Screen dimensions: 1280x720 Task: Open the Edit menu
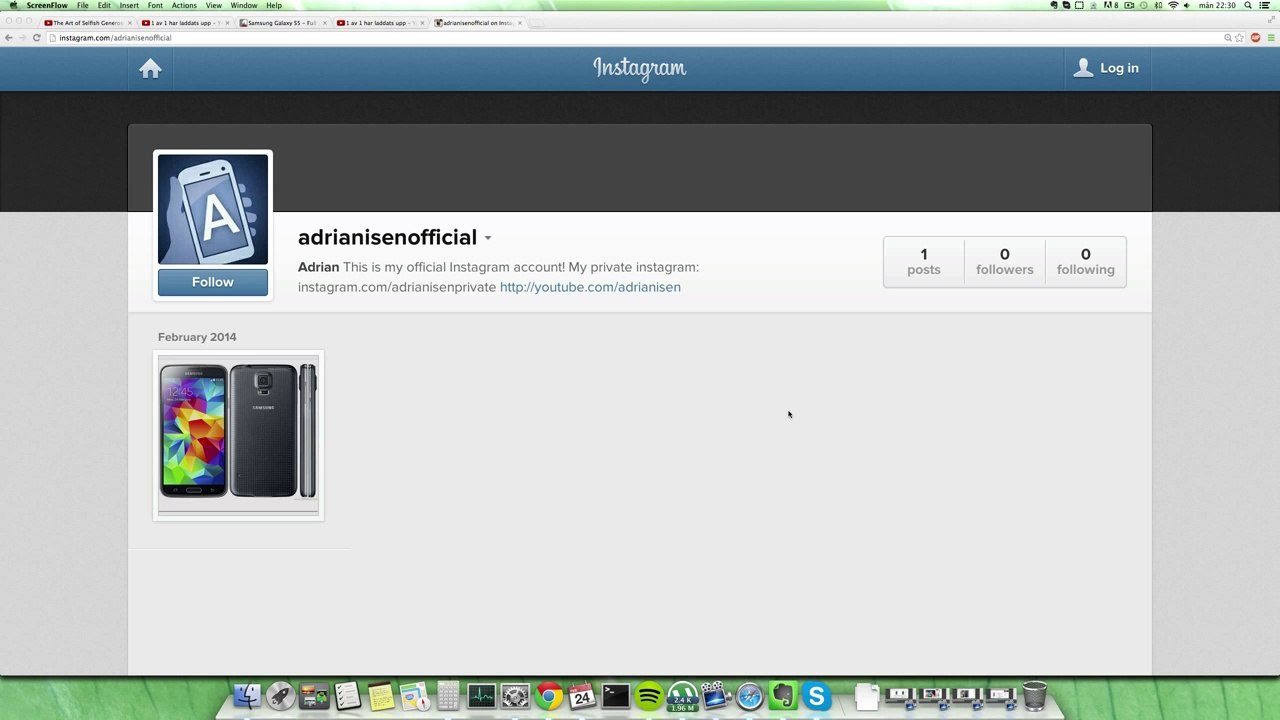[104, 5]
